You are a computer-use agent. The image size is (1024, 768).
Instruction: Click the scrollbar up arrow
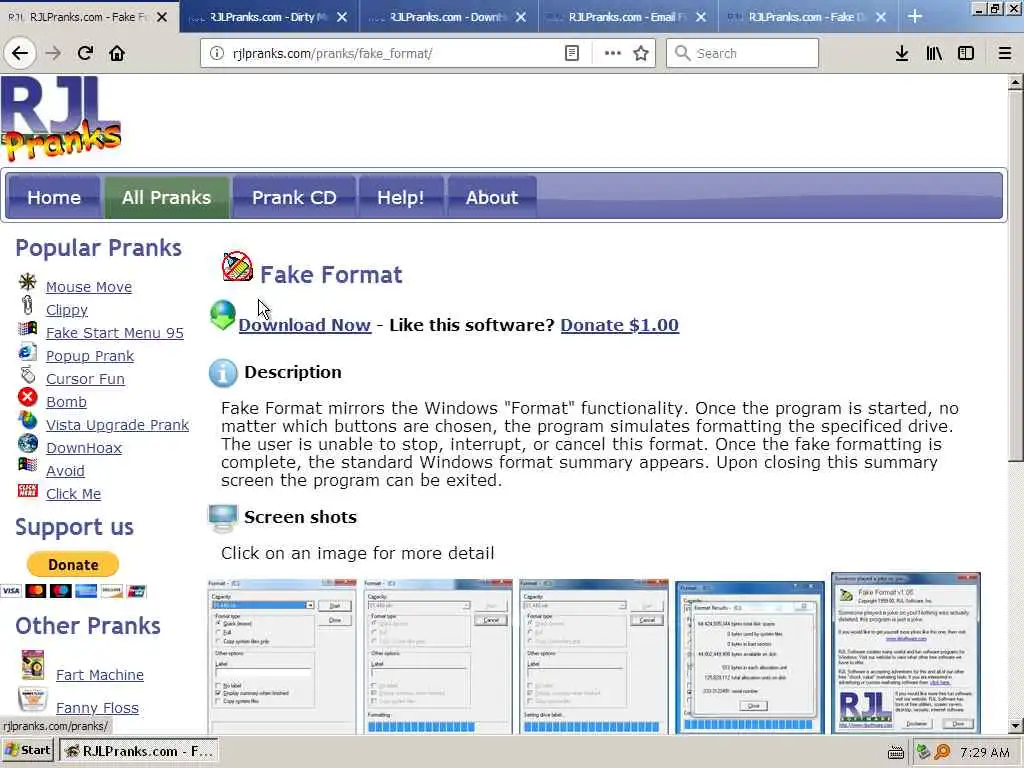1015,82
